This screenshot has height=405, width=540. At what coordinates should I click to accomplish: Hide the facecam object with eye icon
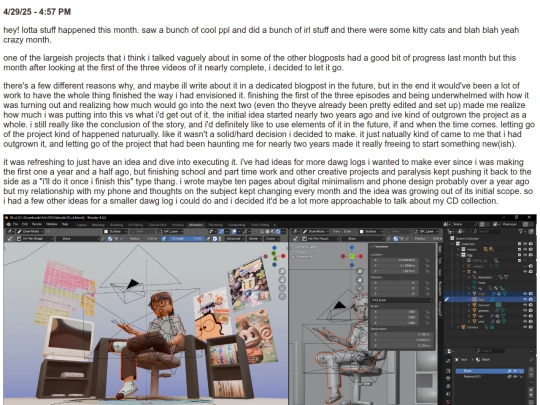click(x=525, y=305)
